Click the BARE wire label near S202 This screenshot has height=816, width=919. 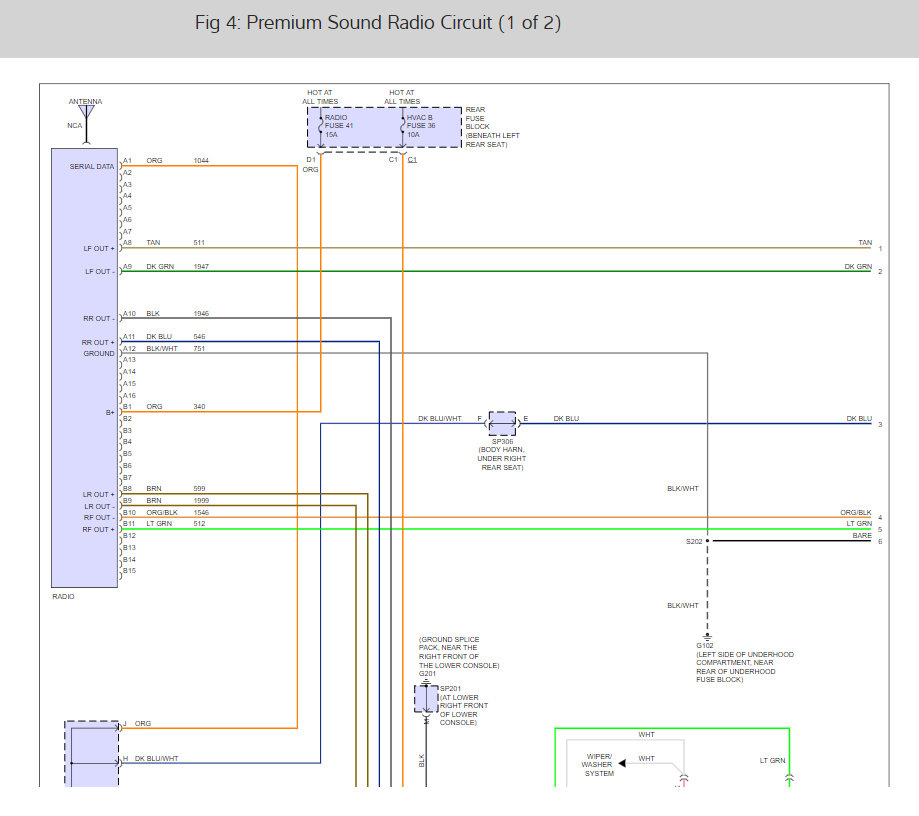tap(861, 536)
